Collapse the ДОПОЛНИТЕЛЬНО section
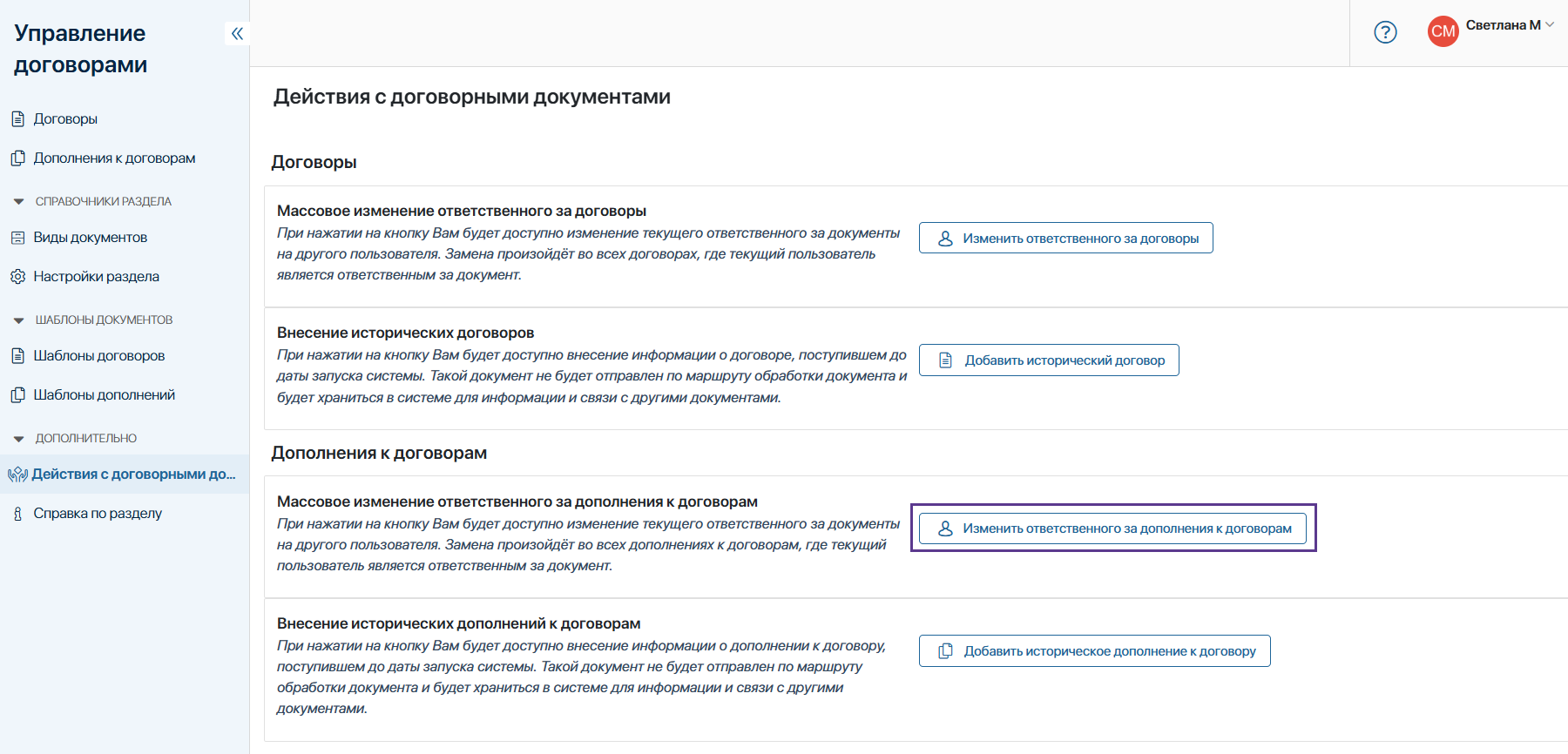Viewport: 1568px width, 754px height. 19,439
